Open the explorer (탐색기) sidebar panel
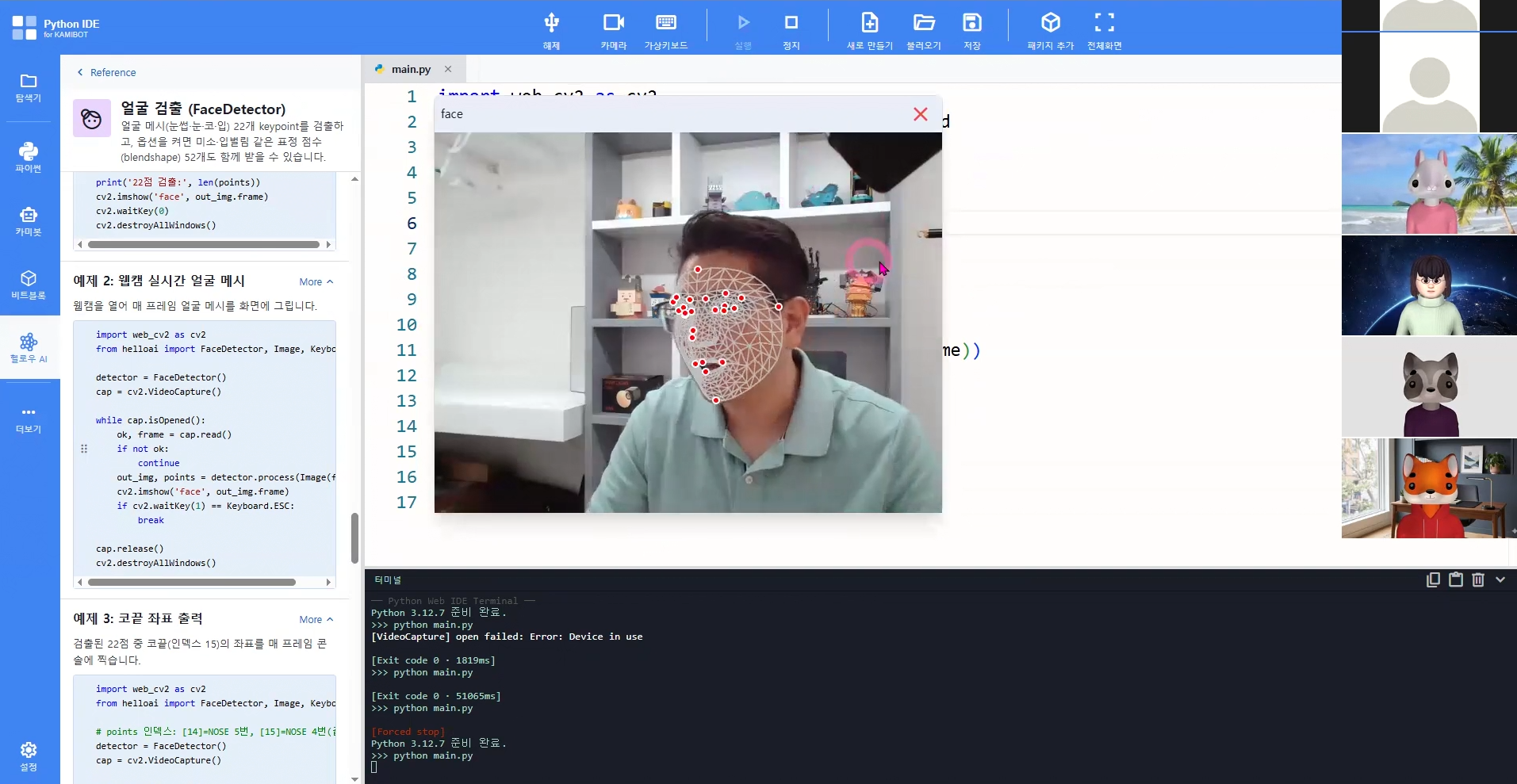The width and height of the screenshot is (1517, 784). (29, 88)
